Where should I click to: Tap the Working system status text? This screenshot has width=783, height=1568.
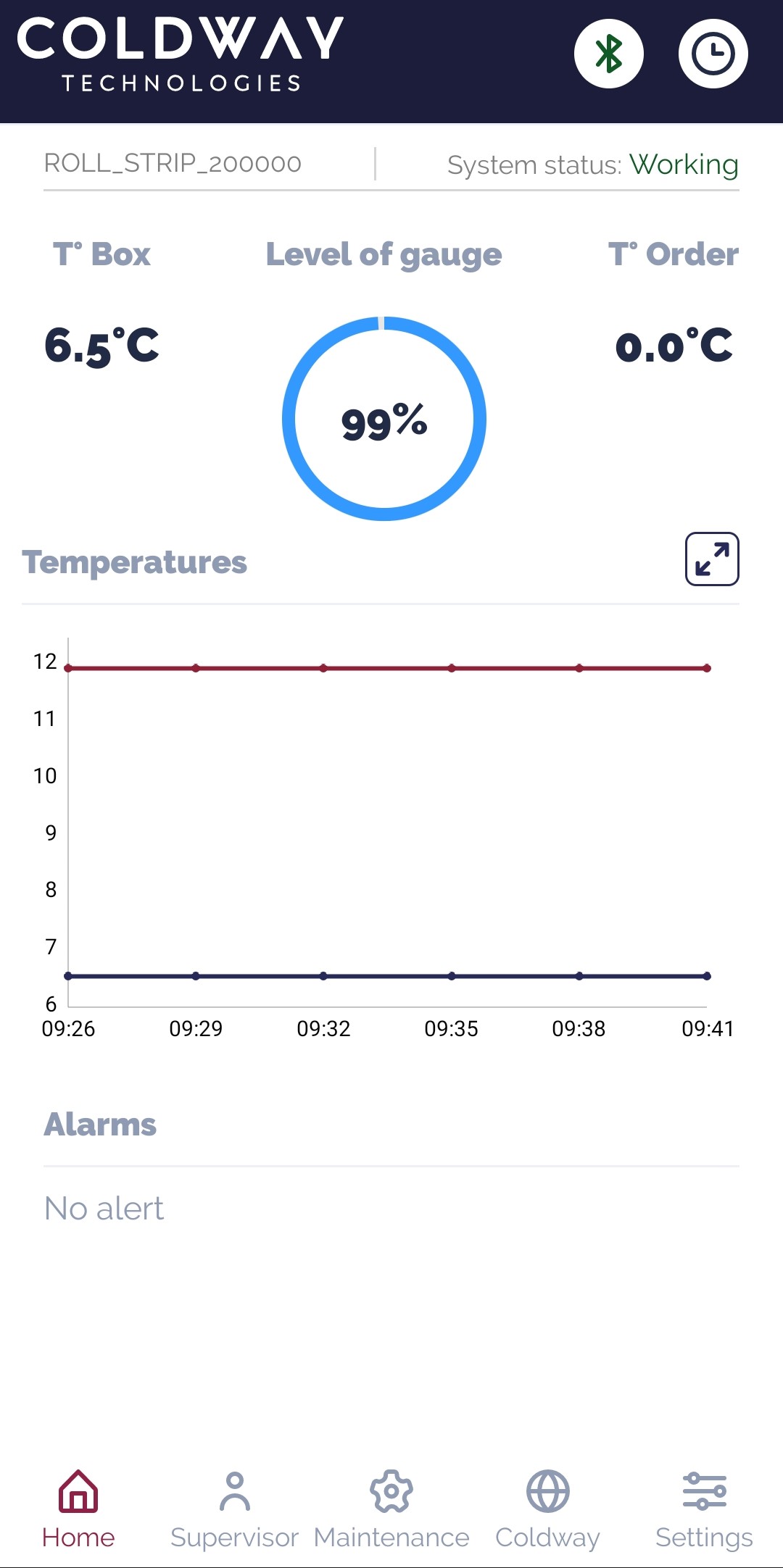pos(684,164)
